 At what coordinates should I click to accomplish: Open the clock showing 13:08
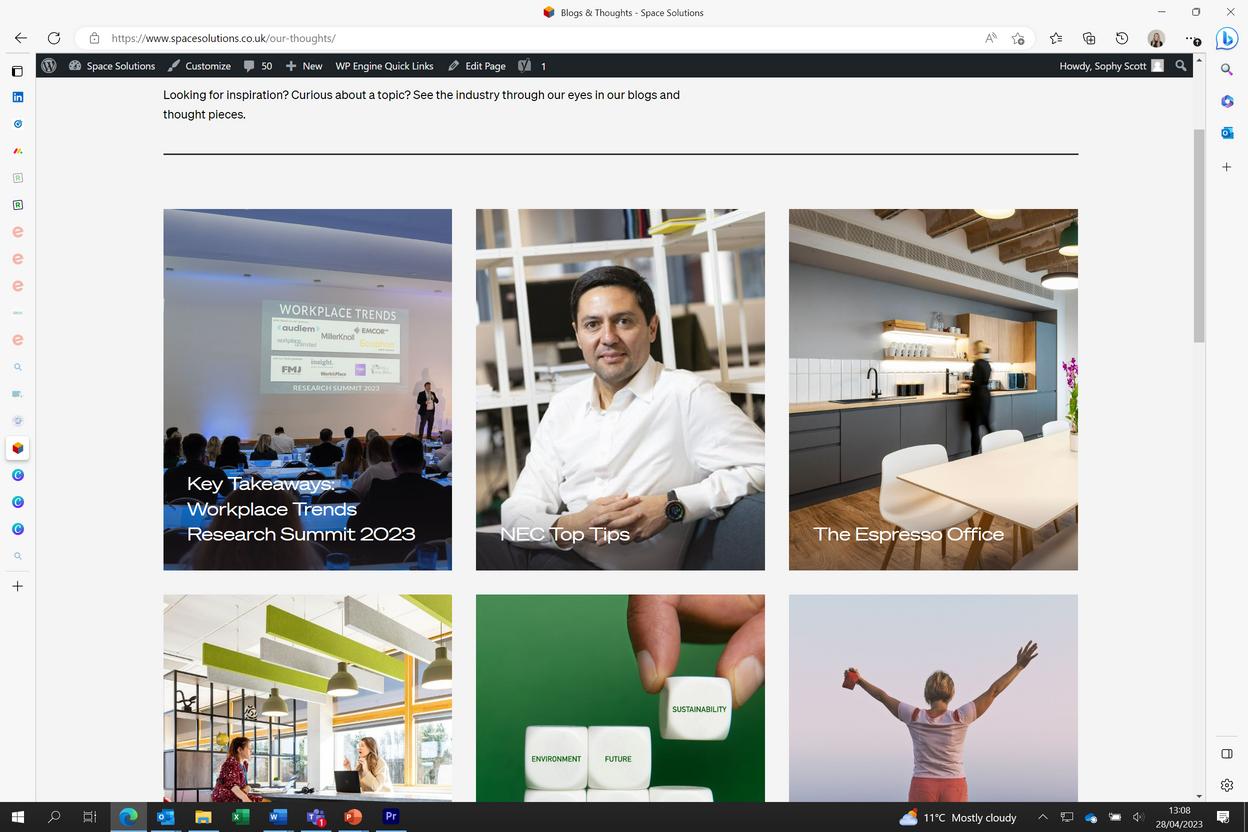coord(1179,817)
